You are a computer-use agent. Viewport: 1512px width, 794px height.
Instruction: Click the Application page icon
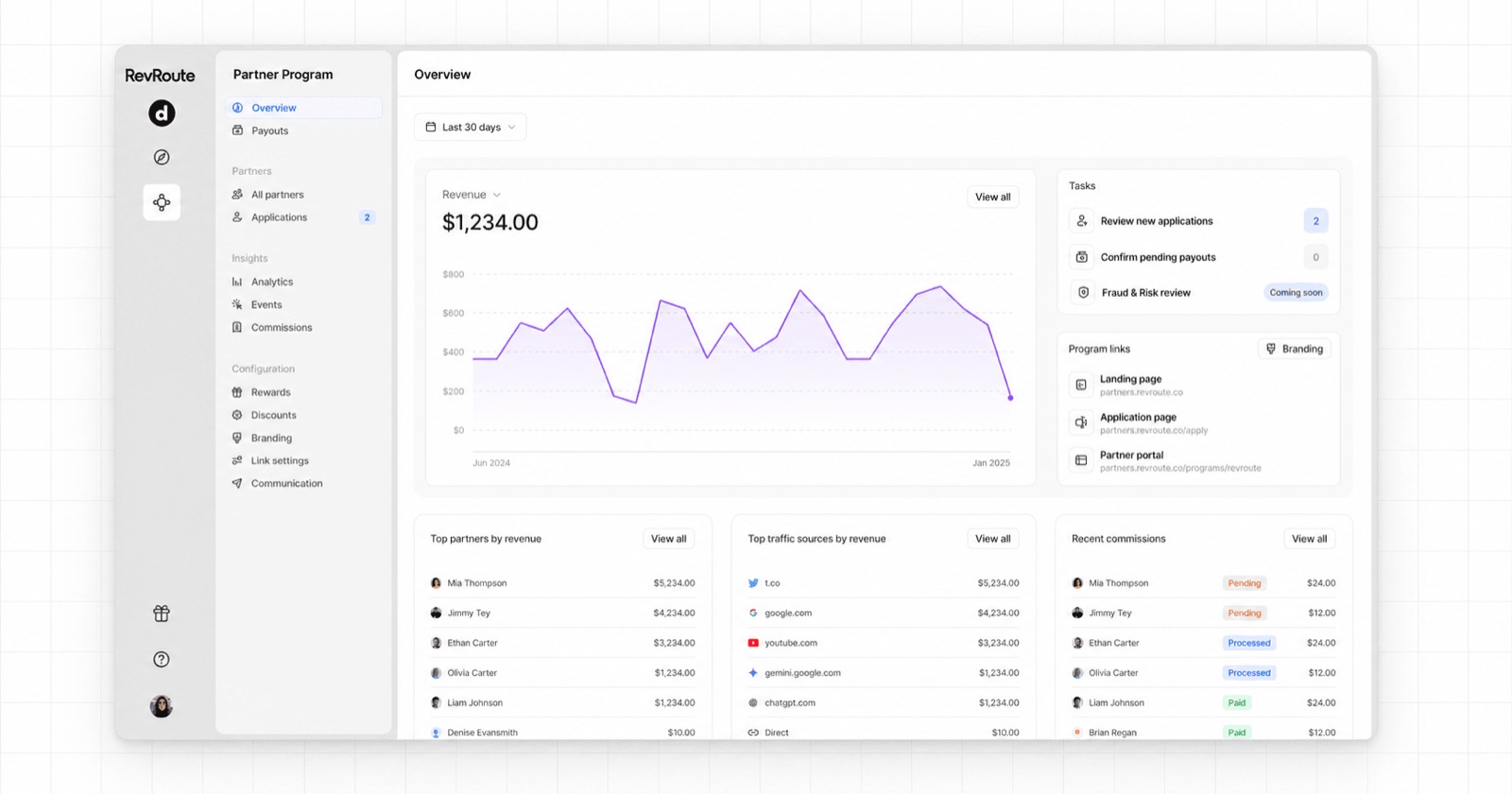pyautogui.click(x=1081, y=423)
